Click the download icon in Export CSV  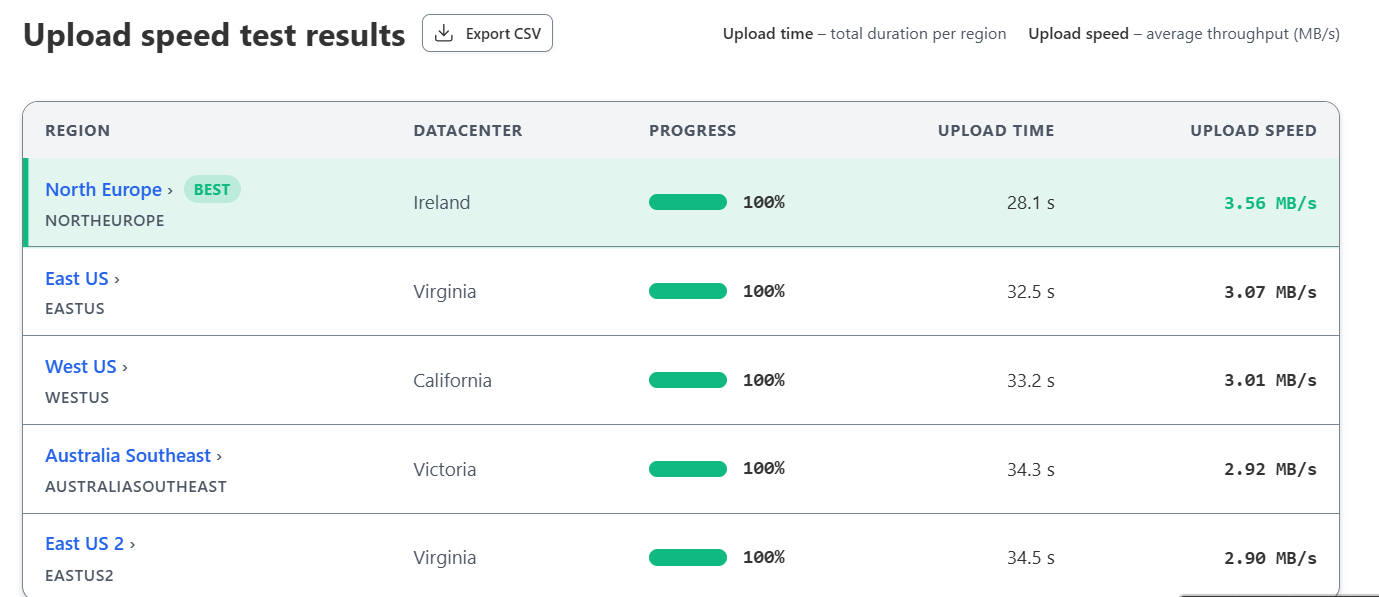[444, 33]
